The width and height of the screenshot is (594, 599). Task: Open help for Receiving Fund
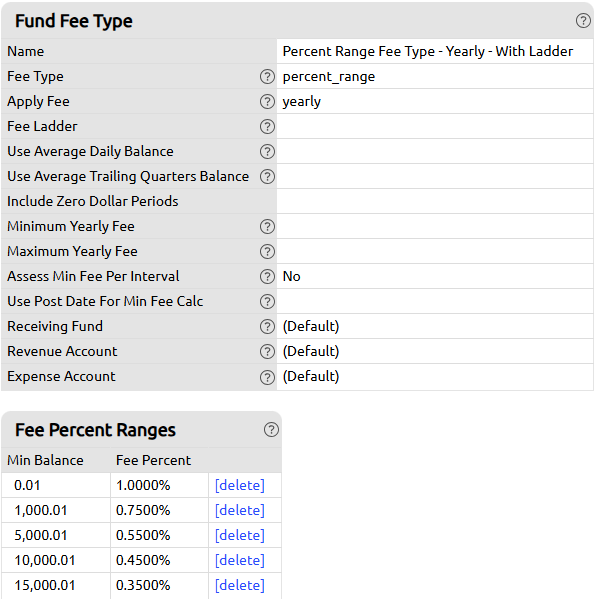267,326
